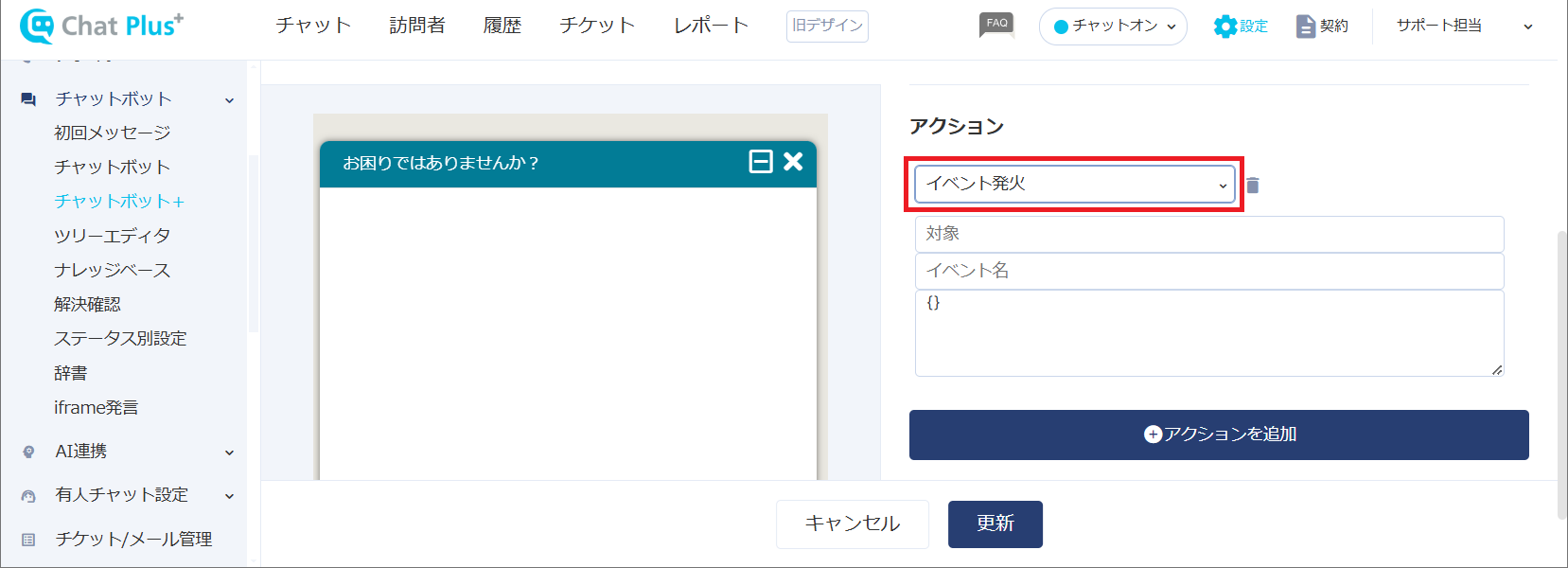Expand the 有人チャット設定 sidebar section
Image resolution: width=1568 pixels, height=568 pixels.
click(229, 496)
